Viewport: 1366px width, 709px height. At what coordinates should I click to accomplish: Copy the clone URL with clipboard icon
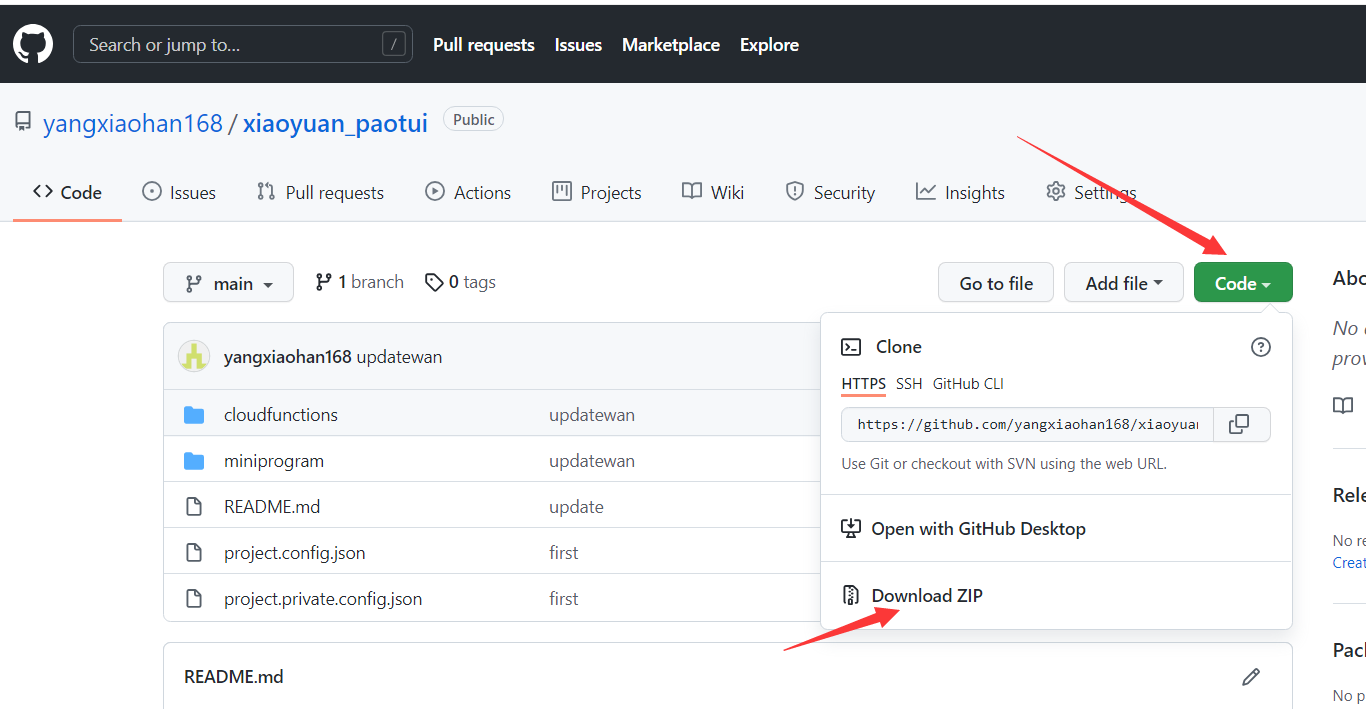pyautogui.click(x=1240, y=424)
